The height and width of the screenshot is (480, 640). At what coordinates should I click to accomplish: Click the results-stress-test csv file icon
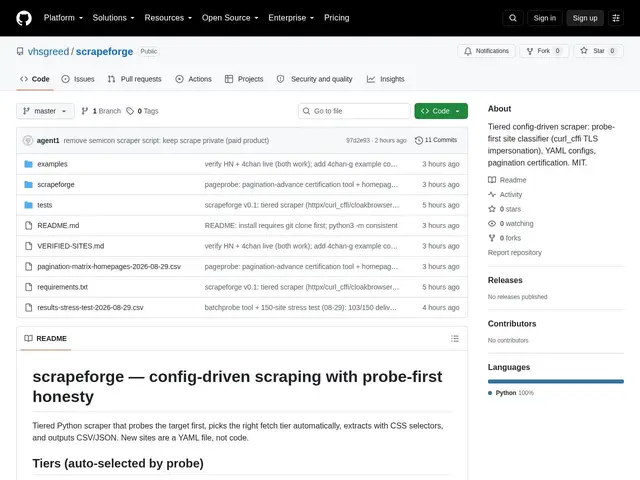point(28,307)
